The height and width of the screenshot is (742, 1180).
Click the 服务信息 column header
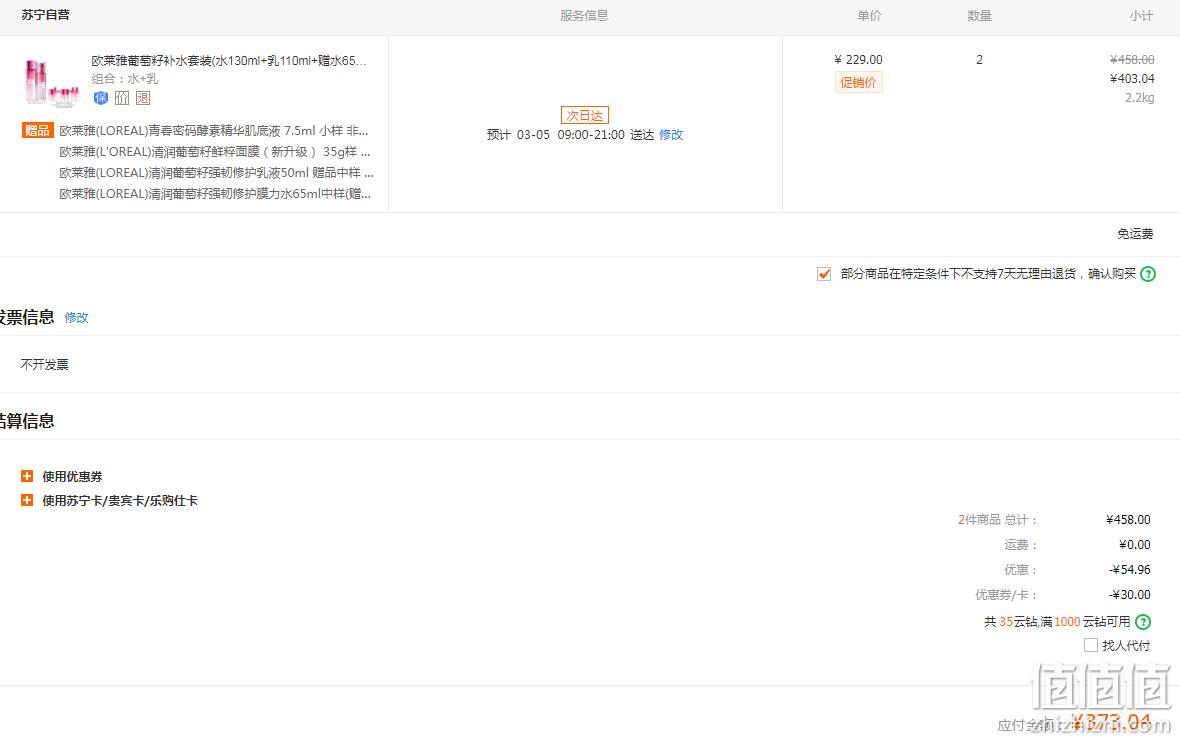pos(584,16)
